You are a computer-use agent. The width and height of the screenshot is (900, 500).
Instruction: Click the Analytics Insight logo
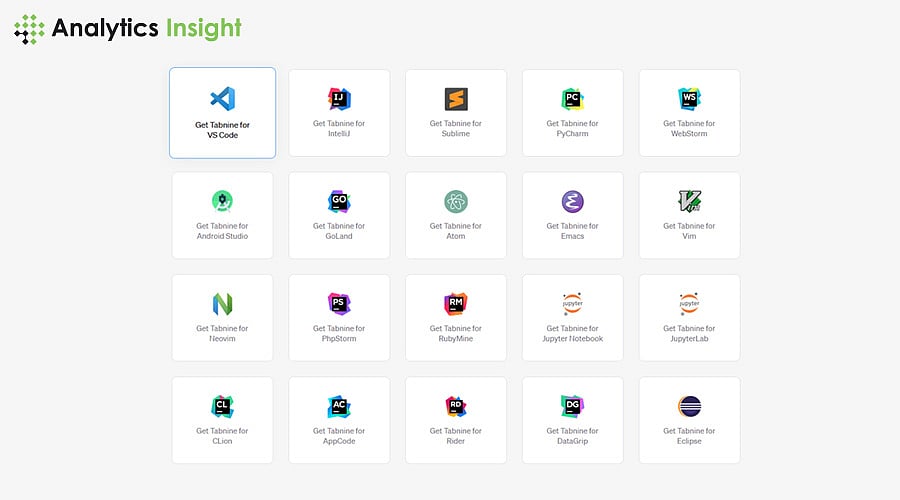(128, 28)
